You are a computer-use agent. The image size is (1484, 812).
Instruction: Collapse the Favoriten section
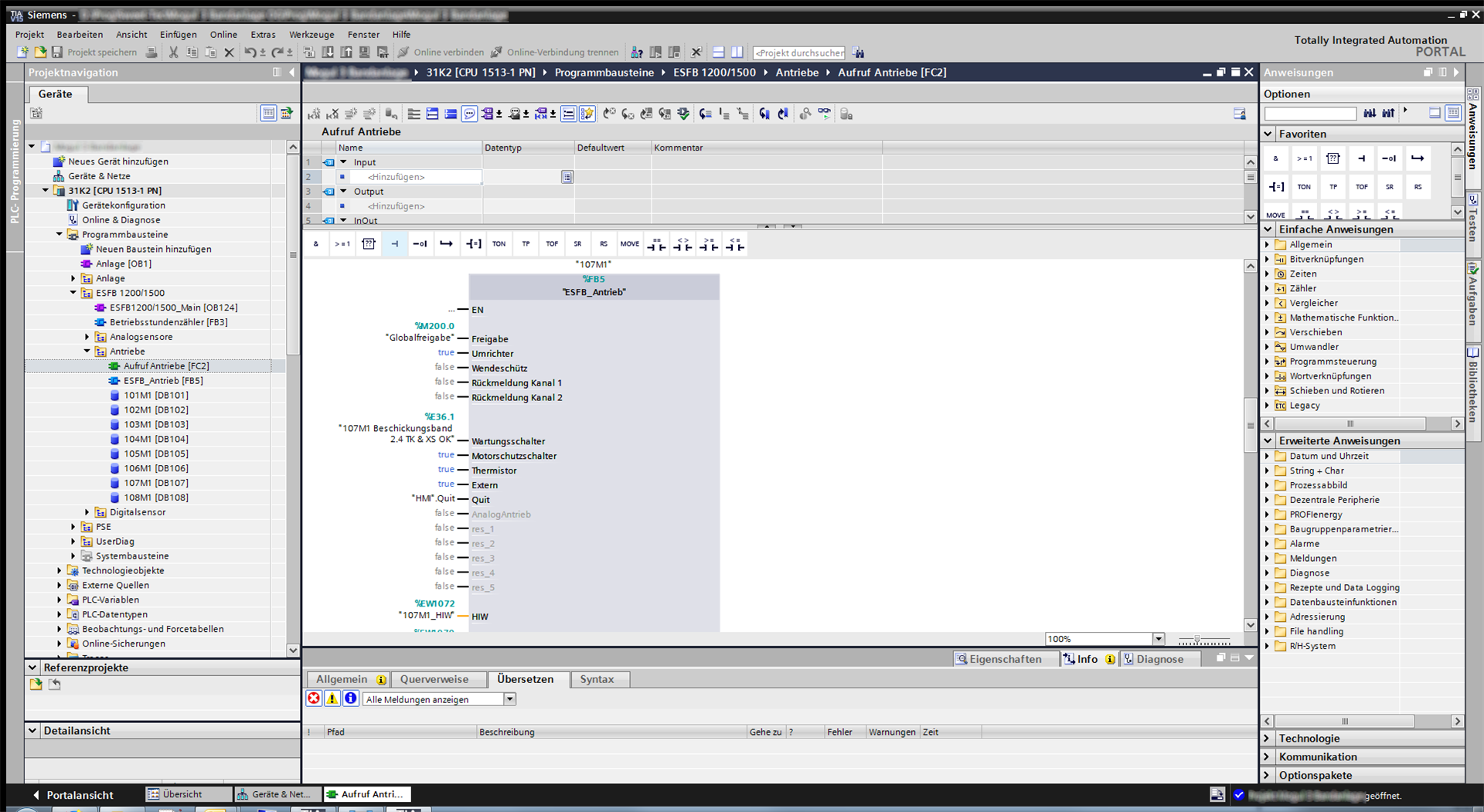(x=1268, y=134)
